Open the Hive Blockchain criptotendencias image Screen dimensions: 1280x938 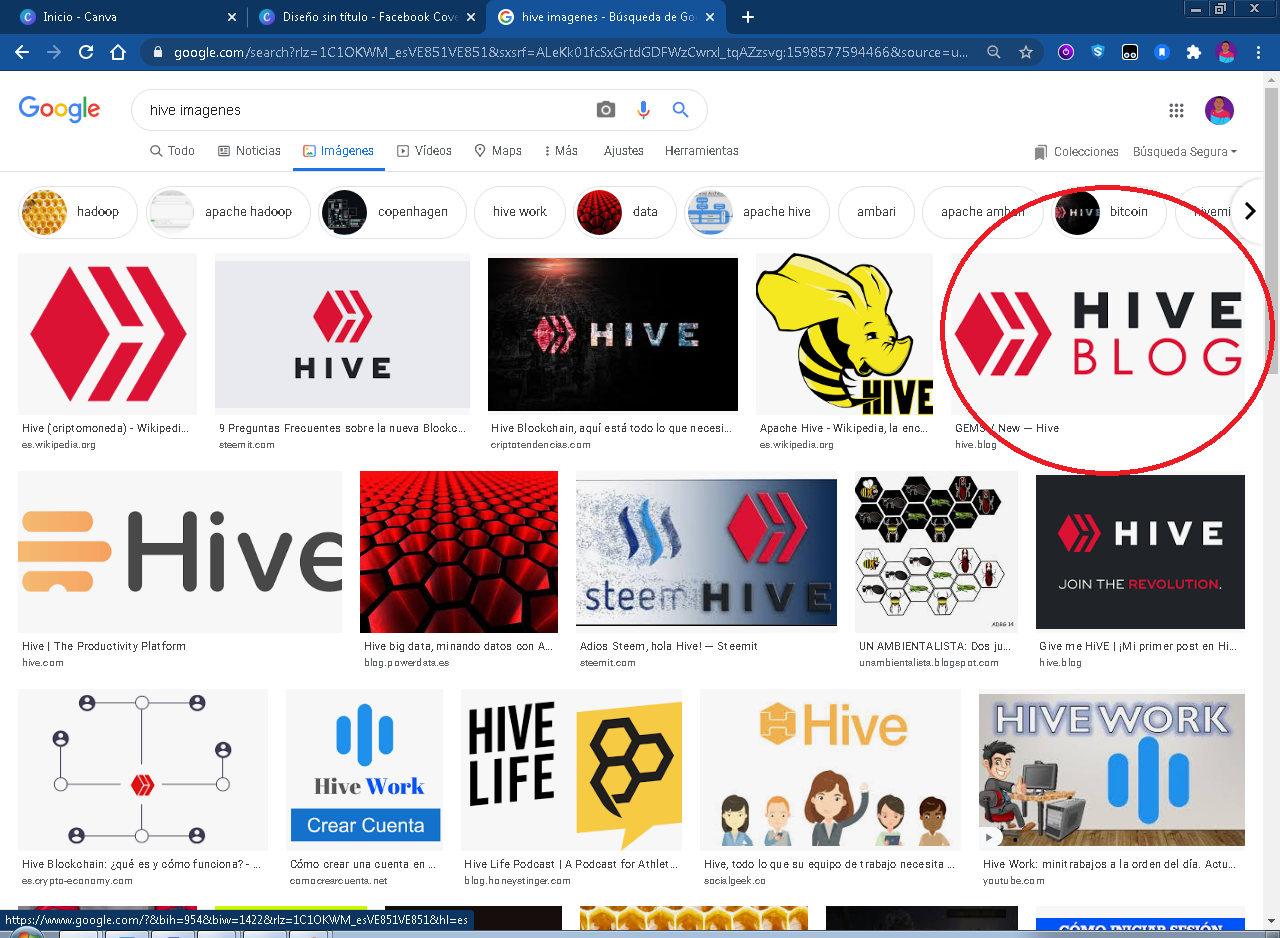click(613, 334)
